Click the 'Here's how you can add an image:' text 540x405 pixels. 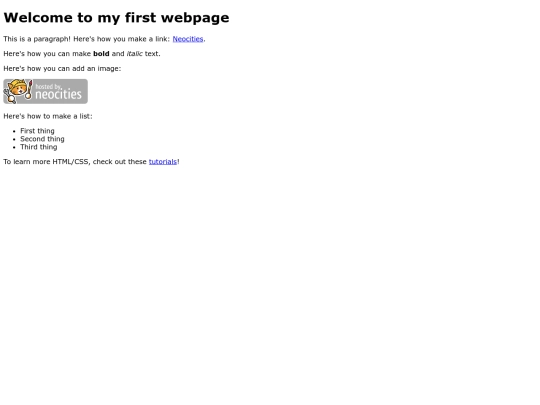[62, 69]
